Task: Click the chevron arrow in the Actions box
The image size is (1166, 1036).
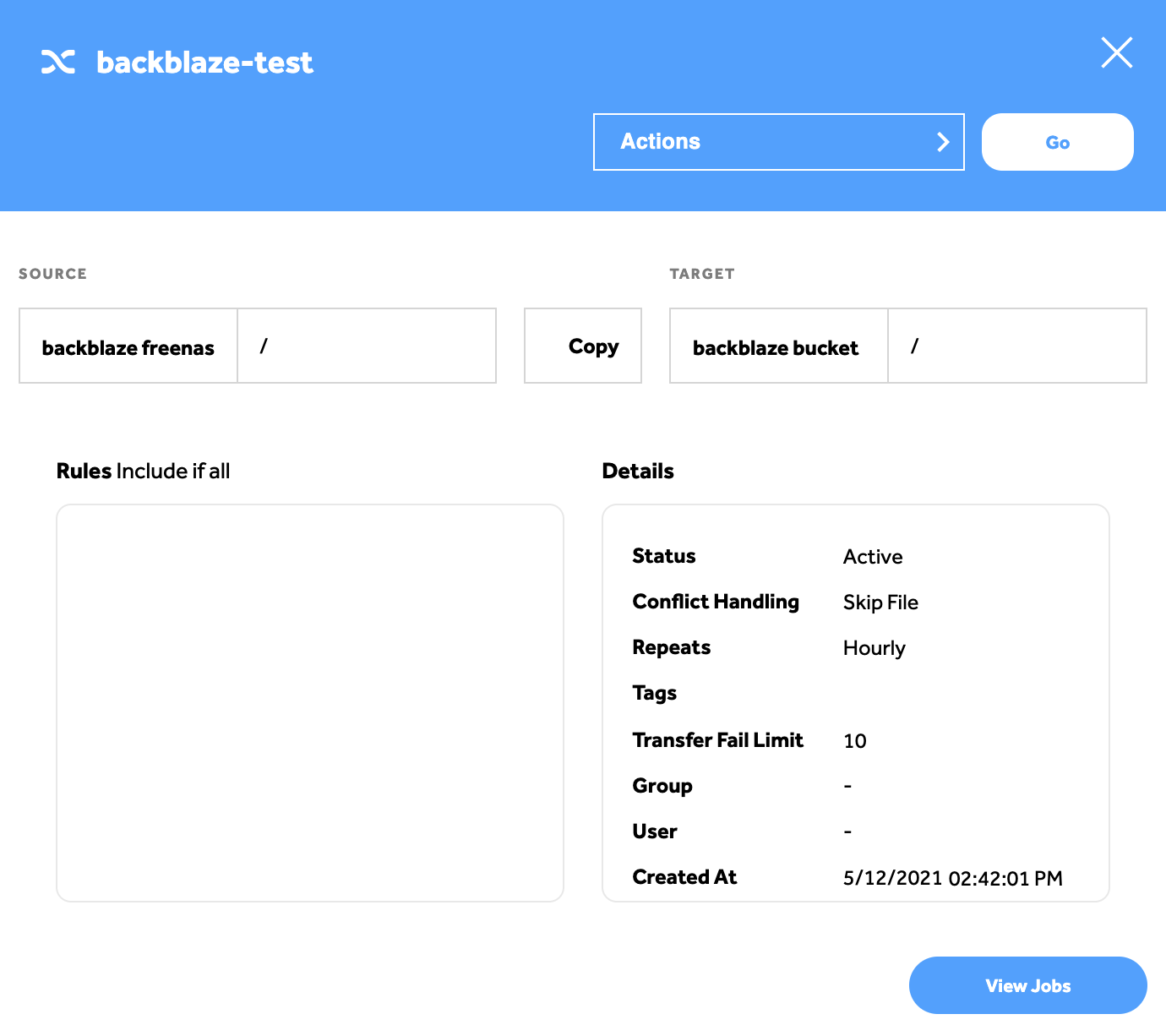Action: (x=943, y=142)
